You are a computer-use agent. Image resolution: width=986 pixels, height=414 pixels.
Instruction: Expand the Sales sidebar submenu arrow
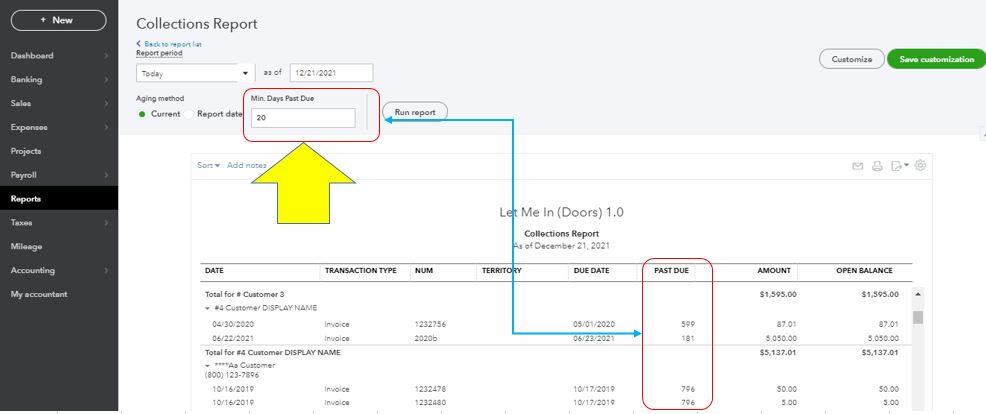[105, 103]
